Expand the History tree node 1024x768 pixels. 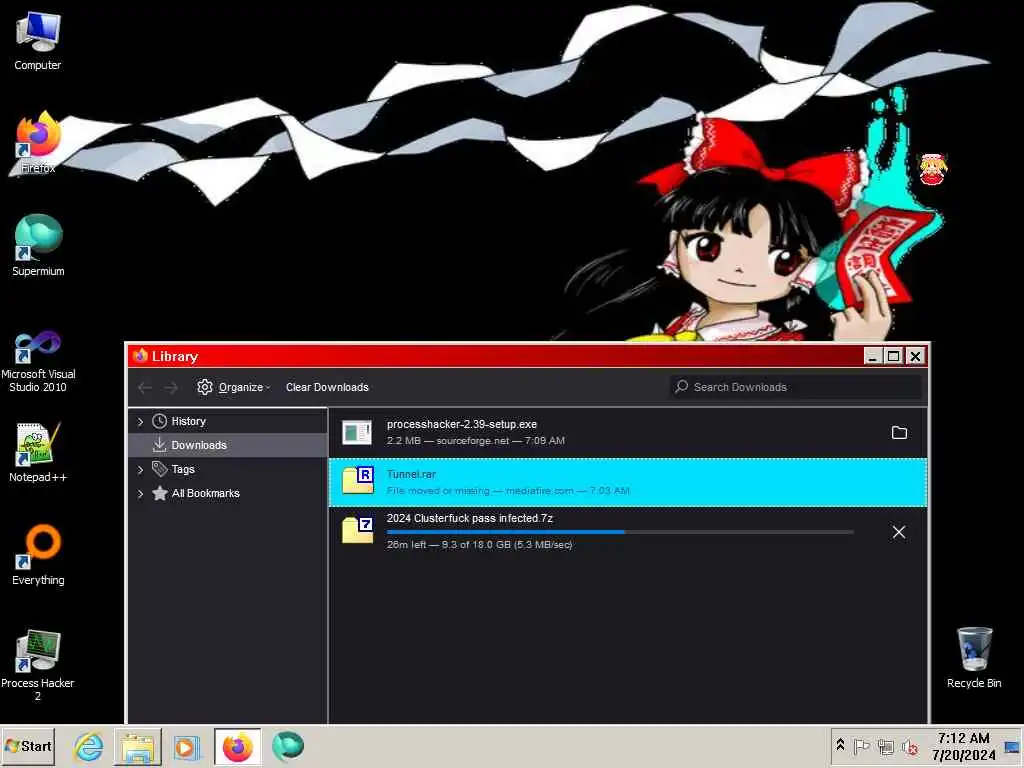[140, 422]
